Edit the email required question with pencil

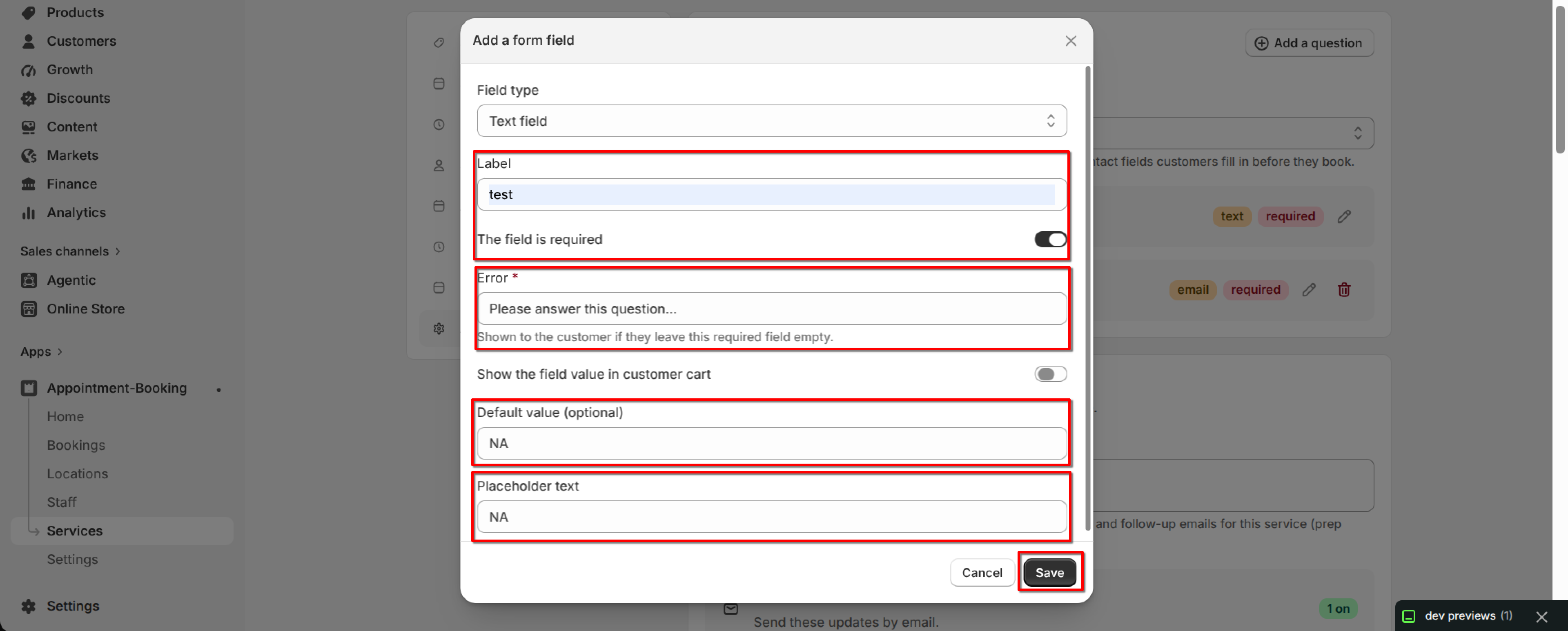click(1309, 290)
